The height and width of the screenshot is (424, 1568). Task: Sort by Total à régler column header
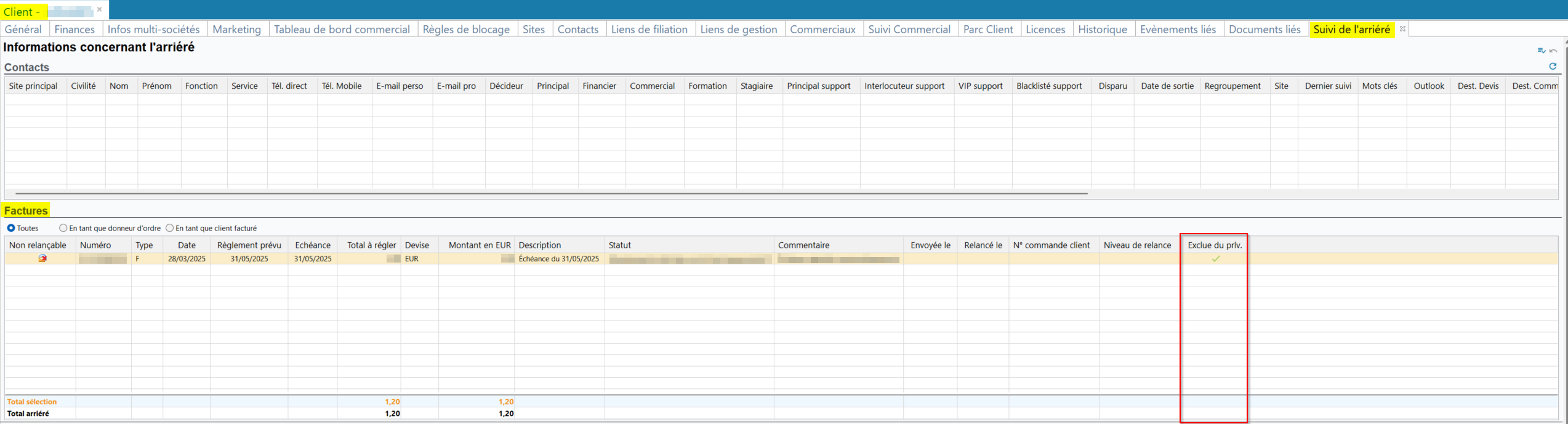coord(371,245)
